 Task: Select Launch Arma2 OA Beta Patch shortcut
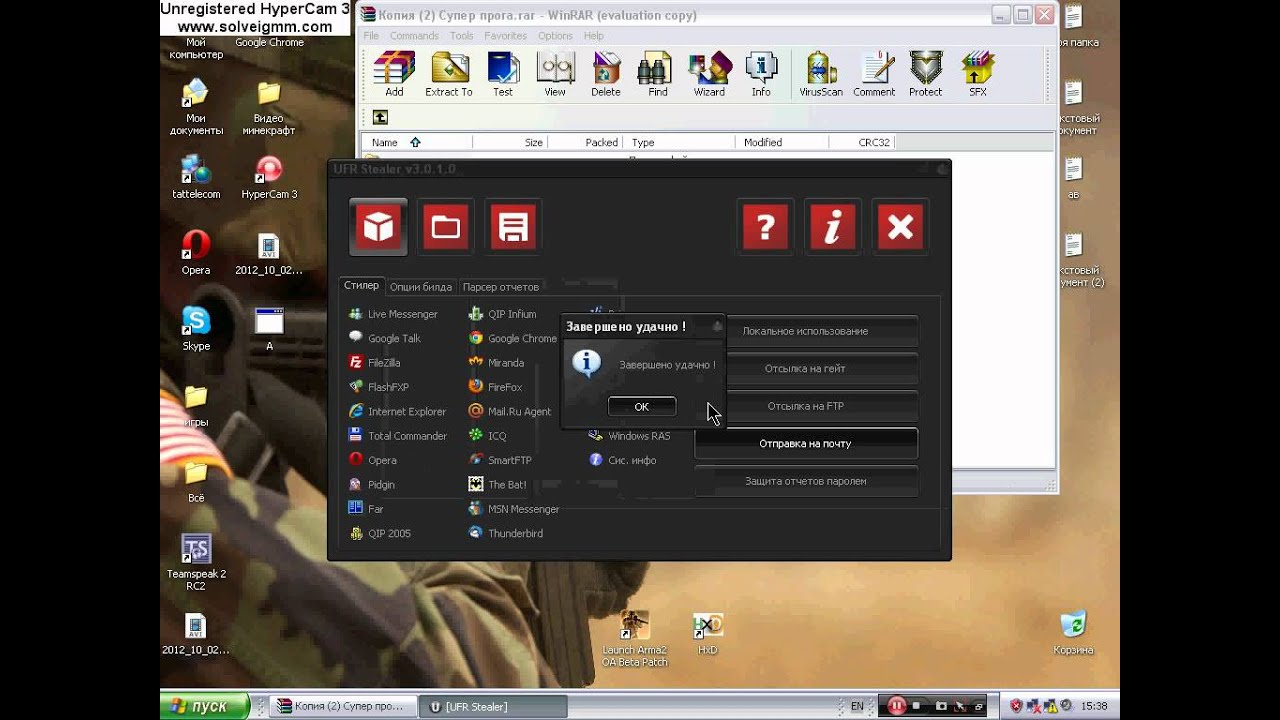click(x=634, y=639)
